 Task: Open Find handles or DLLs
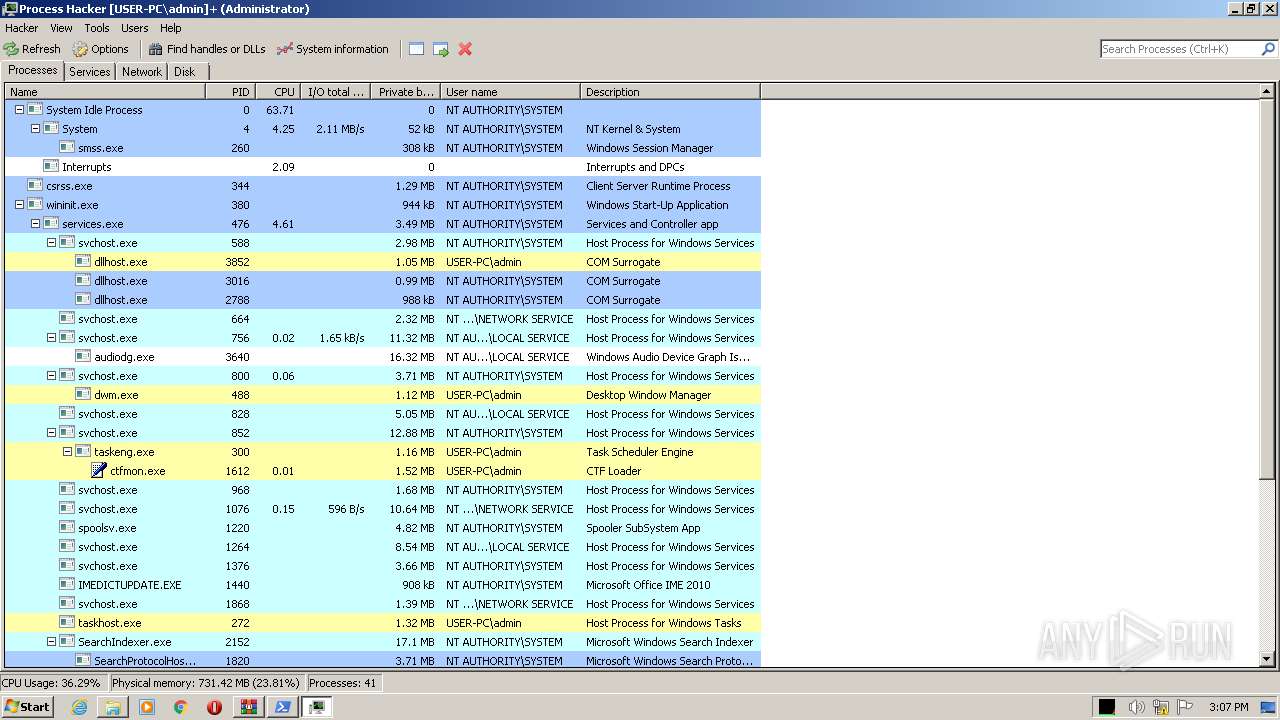(x=207, y=49)
